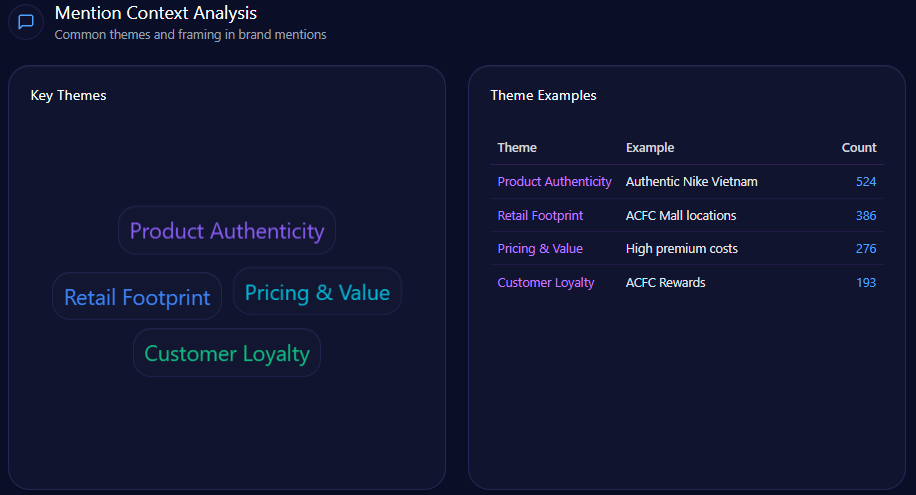This screenshot has height=495, width=916.
Task: Click the 524 count value
Action: [866, 182]
